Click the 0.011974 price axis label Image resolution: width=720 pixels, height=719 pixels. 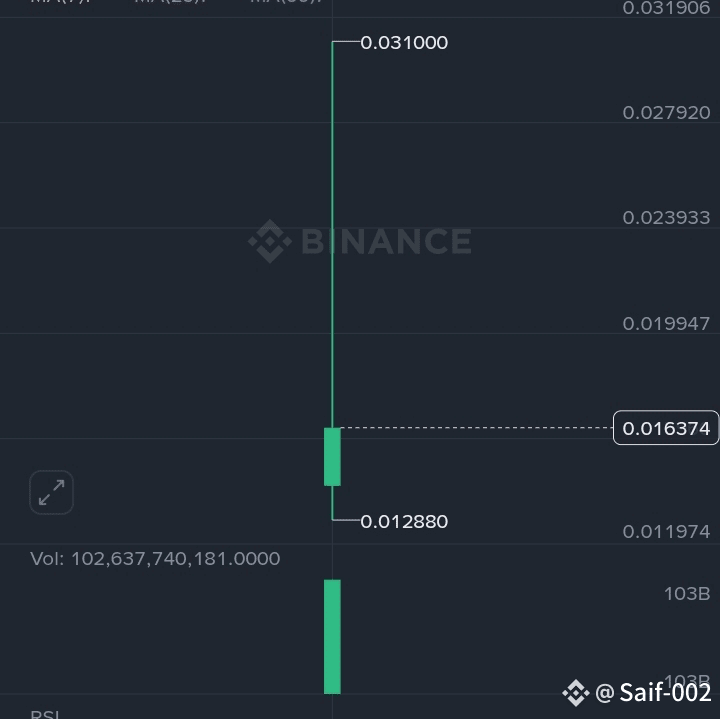coord(666,532)
